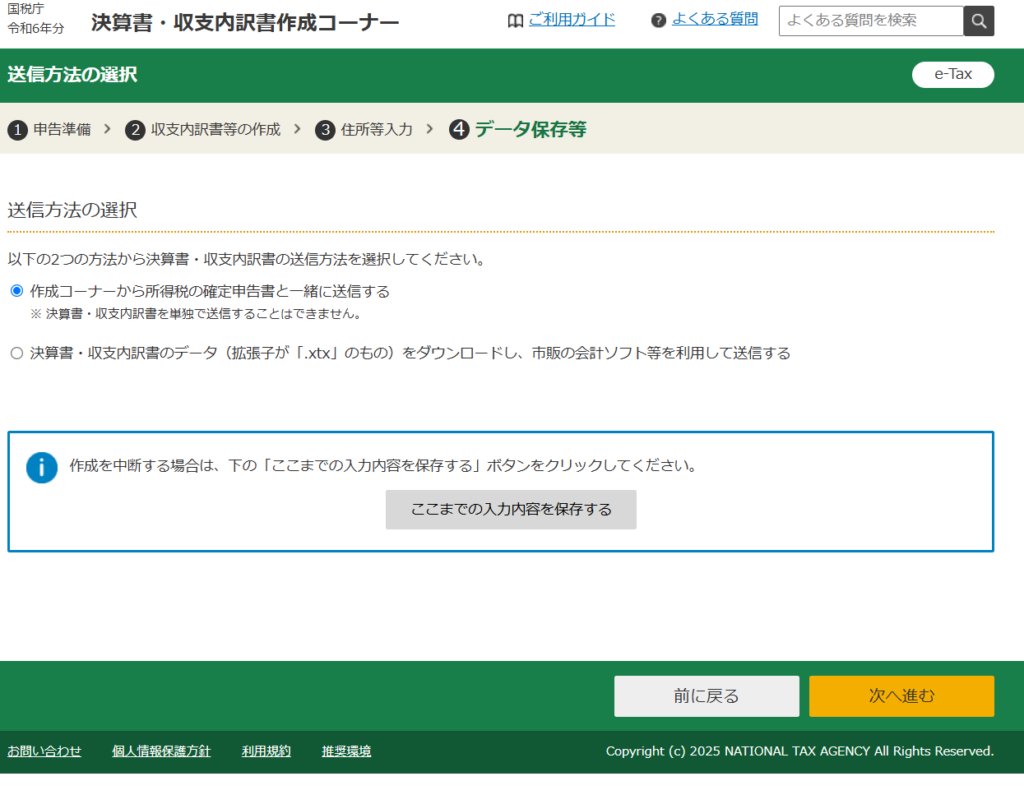This screenshot has width=1024, height=804.
Task: Proceed with the 次へ進む button
Action: [901, 696]
